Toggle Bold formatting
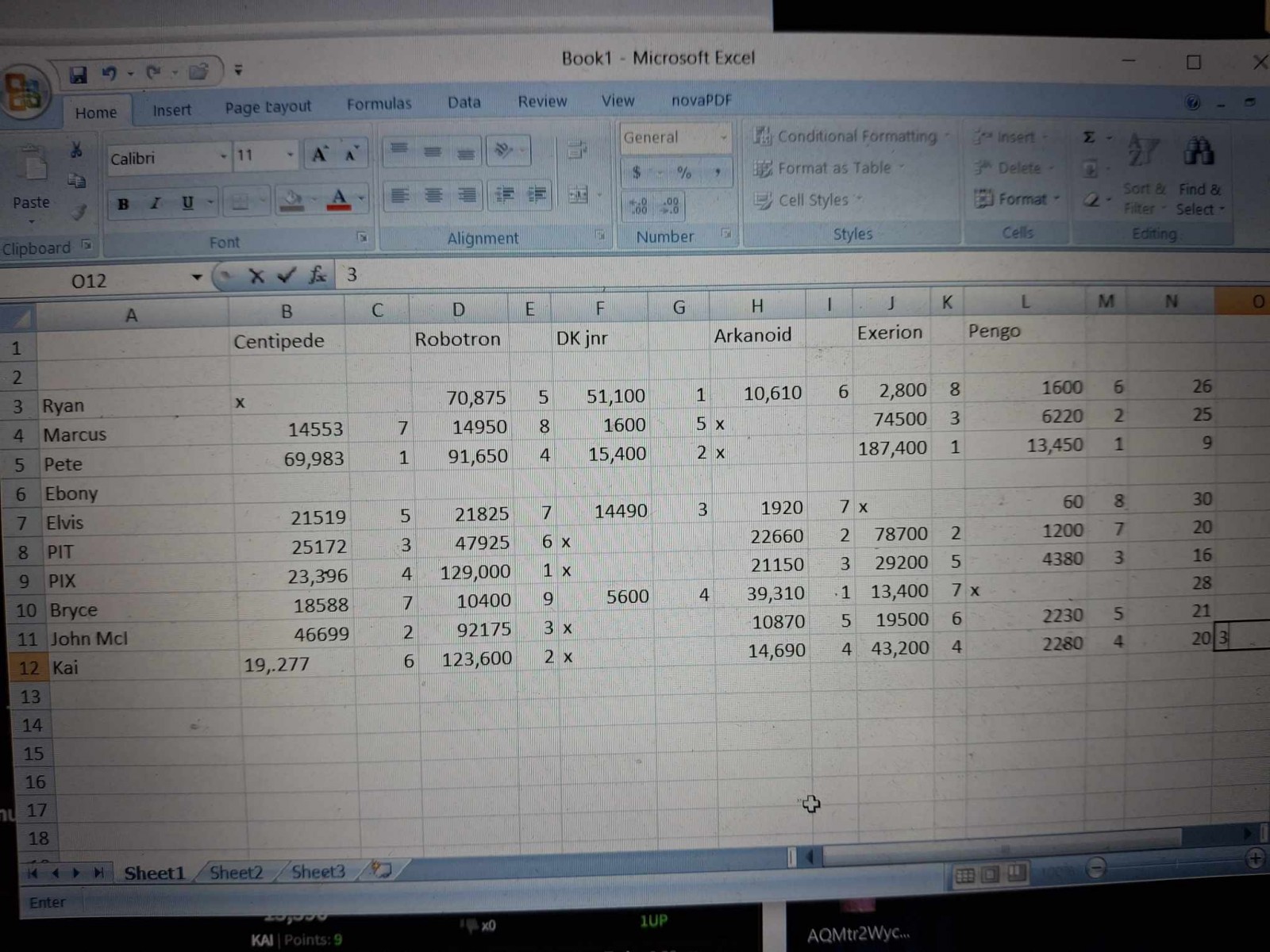1270x952 pixels. point(123,204)
